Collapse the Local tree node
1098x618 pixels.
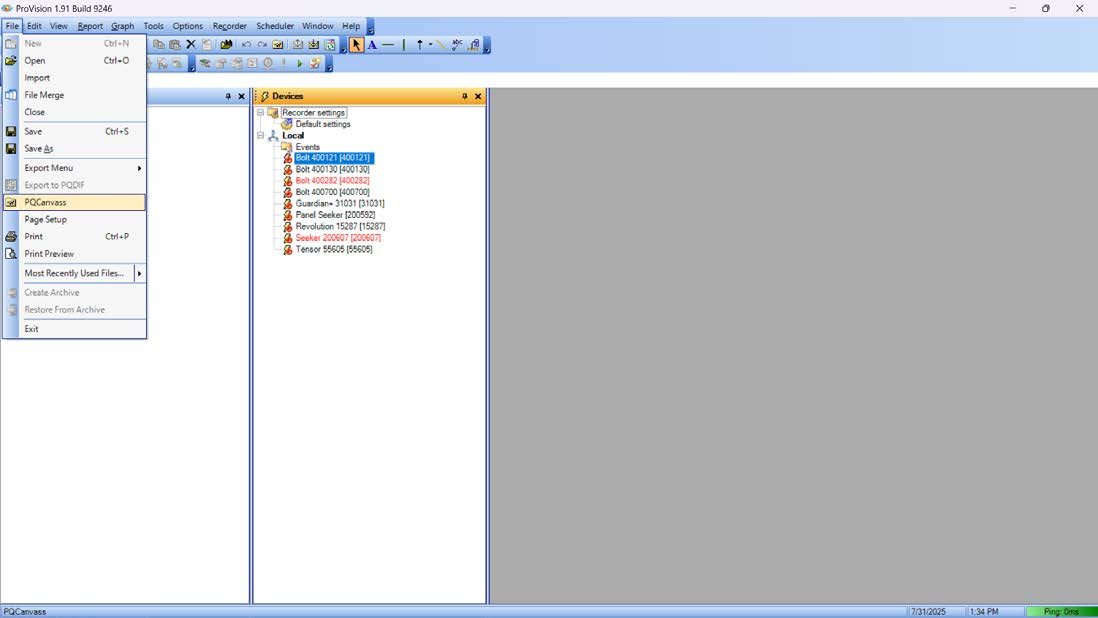[x=261, y=136]
